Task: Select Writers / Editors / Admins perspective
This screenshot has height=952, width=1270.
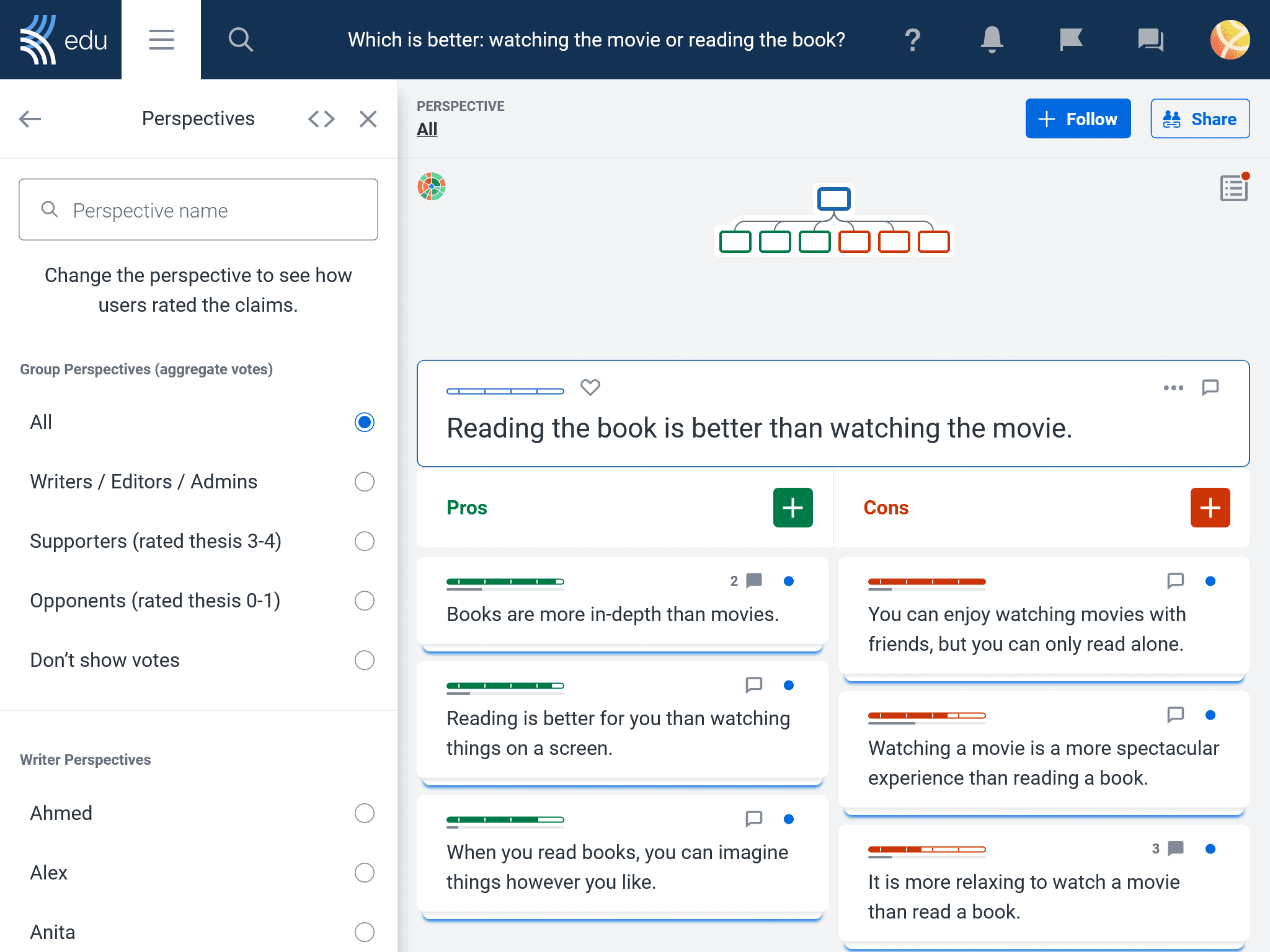Action: [x=365, y=482]
